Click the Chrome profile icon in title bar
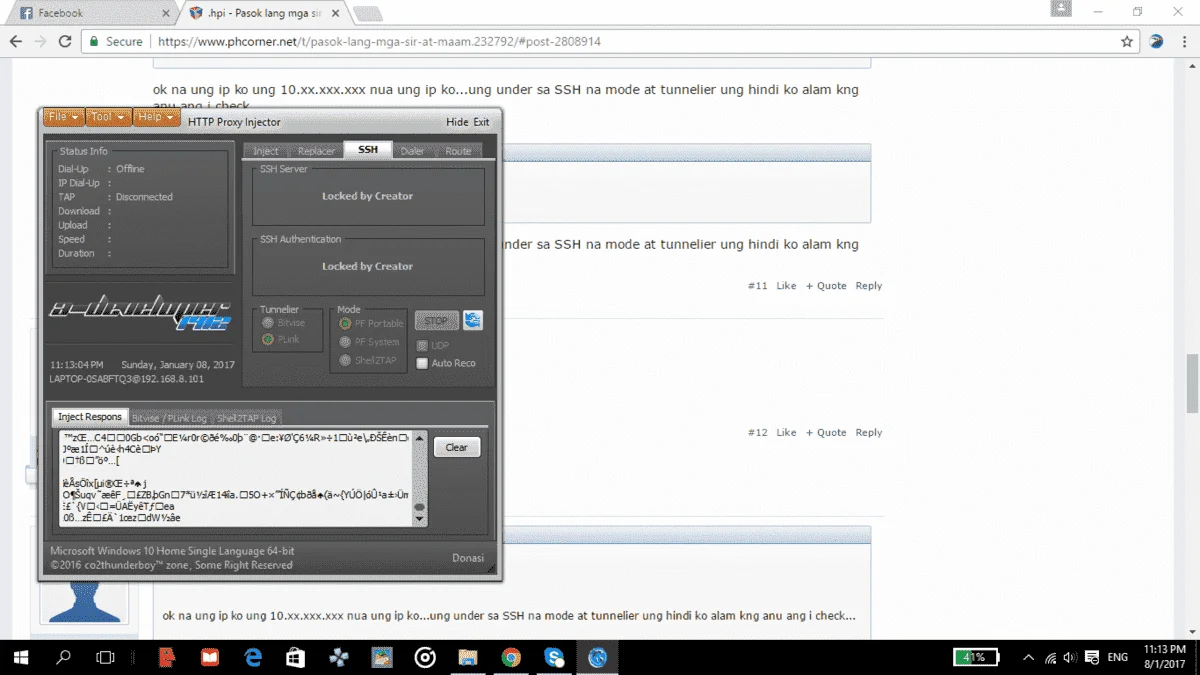This screenshot has height=675, width=1200. 1061,9
